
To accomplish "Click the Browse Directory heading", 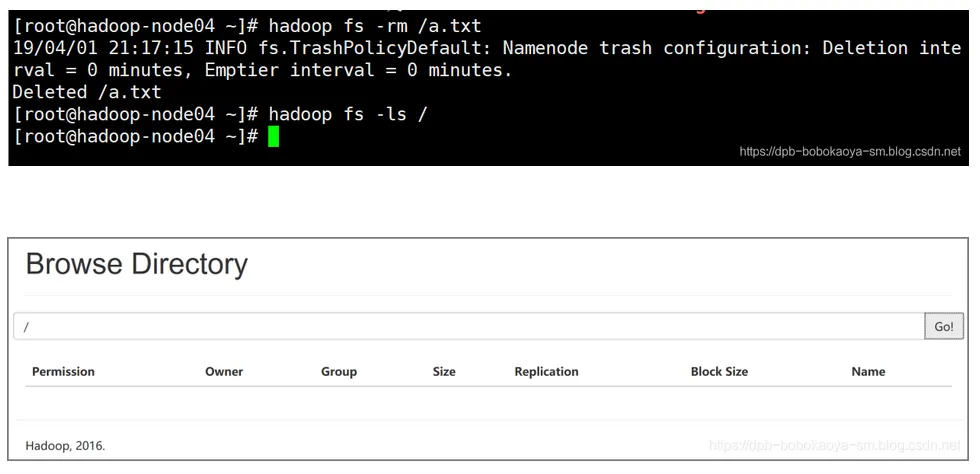I will (136, 264).
